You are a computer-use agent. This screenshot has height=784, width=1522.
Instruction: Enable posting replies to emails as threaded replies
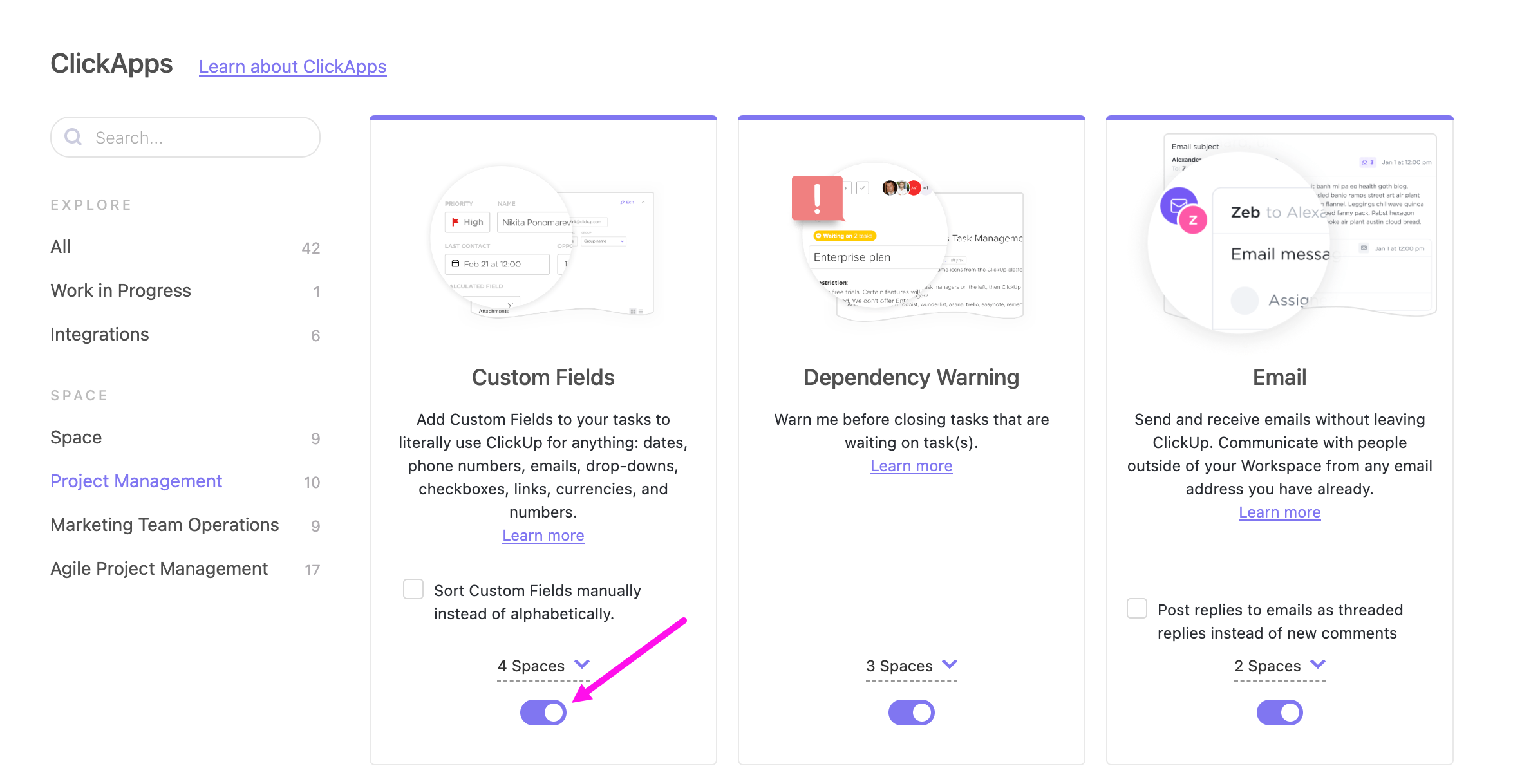[x=1137, y=608]
